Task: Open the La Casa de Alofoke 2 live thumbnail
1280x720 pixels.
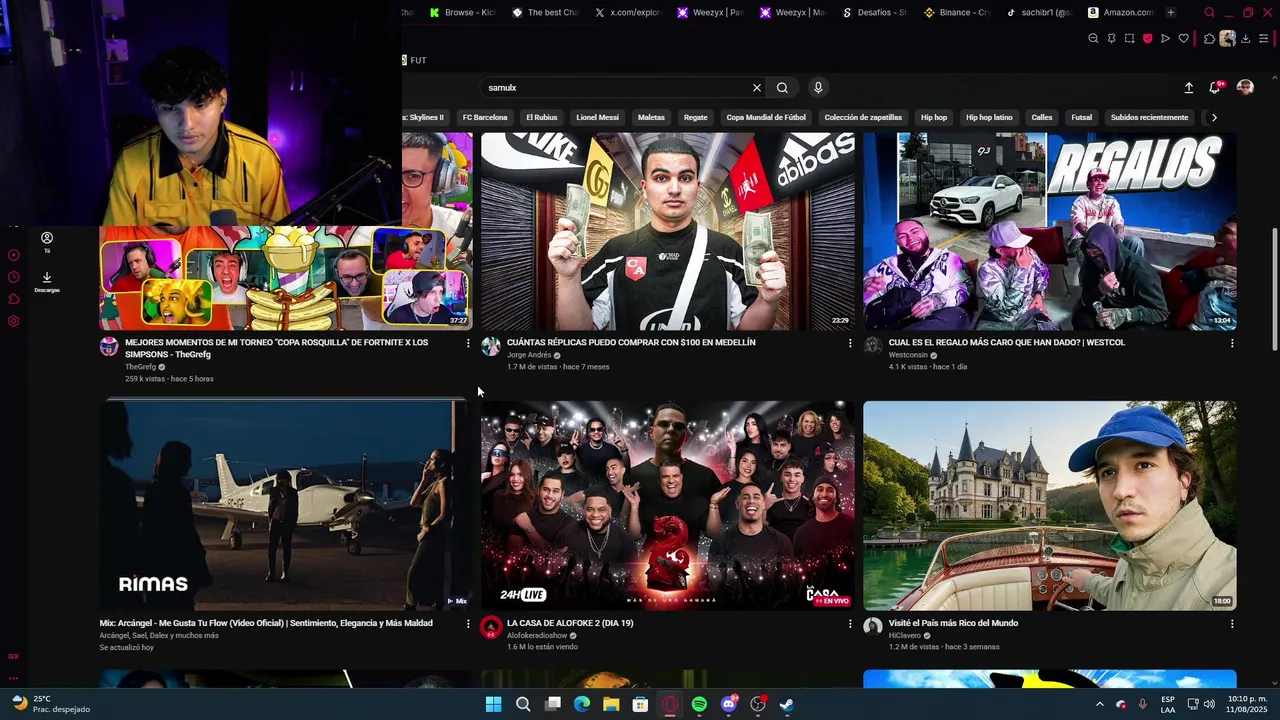Action: pos(668,505)
